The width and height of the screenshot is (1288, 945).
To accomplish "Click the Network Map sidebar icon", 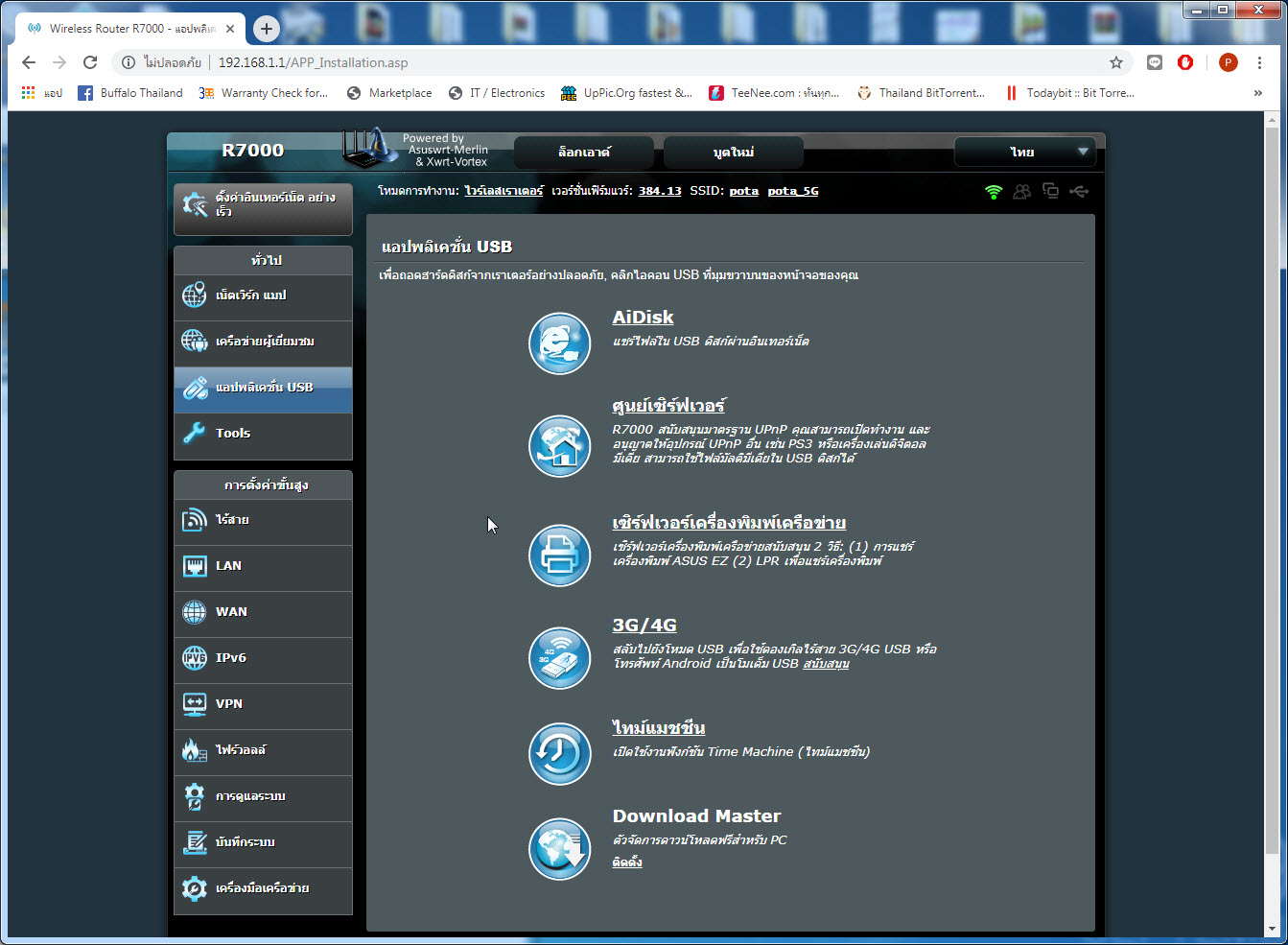I will click(x=195, y=295).
